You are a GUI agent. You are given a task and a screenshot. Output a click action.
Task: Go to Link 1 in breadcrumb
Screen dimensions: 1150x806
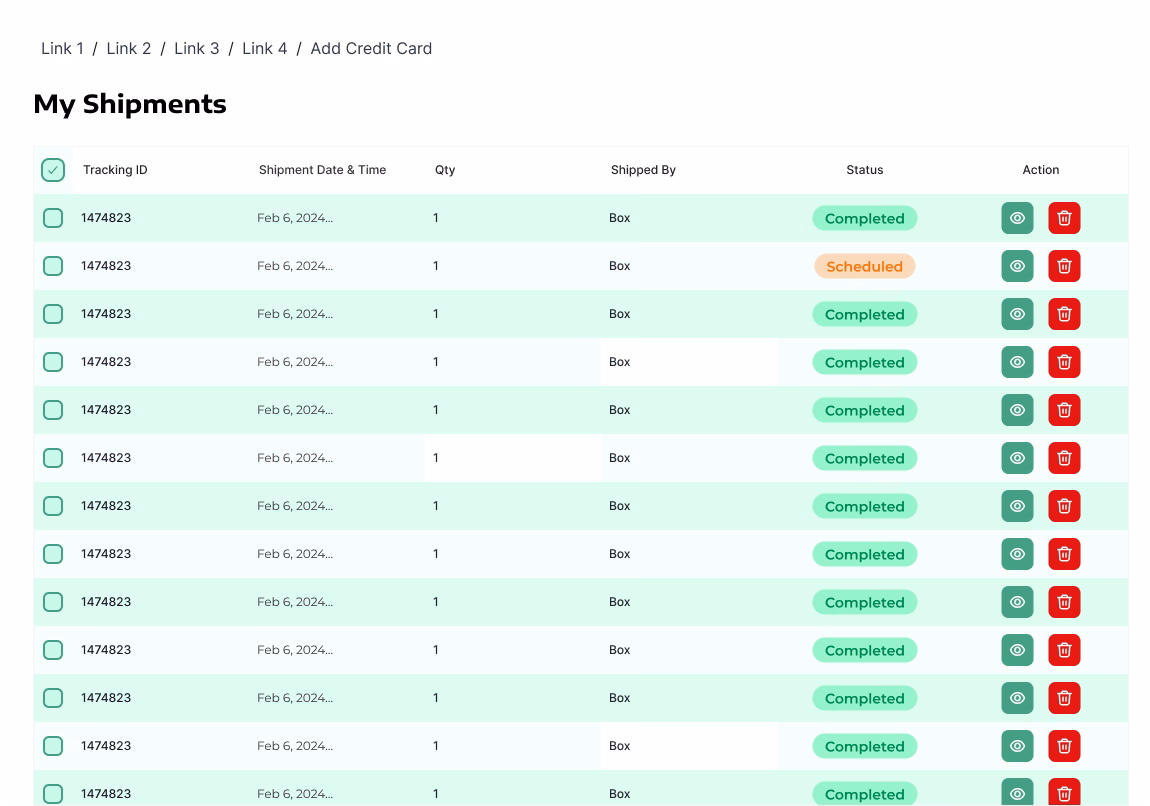tap(62, 48)
